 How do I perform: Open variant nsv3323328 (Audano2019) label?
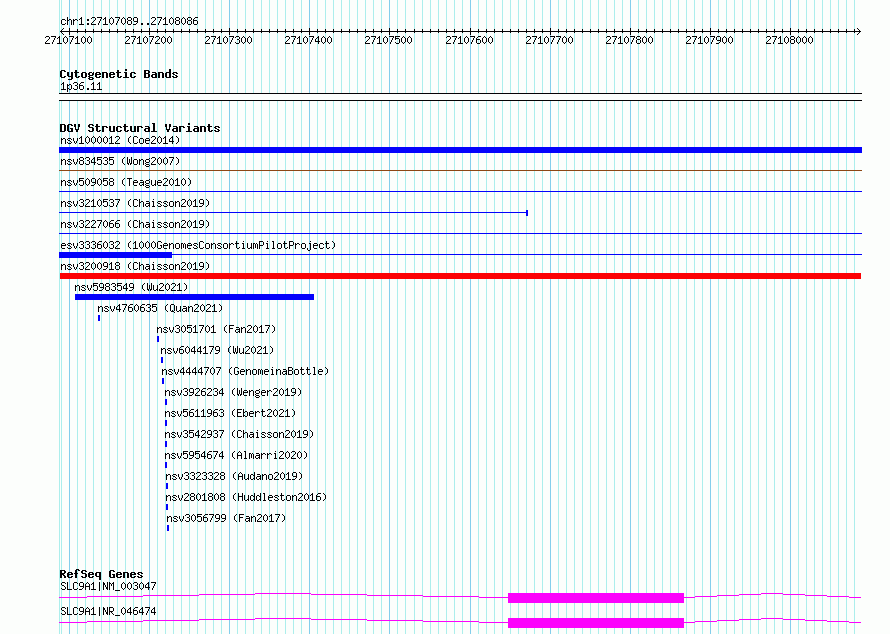point(234,476)
